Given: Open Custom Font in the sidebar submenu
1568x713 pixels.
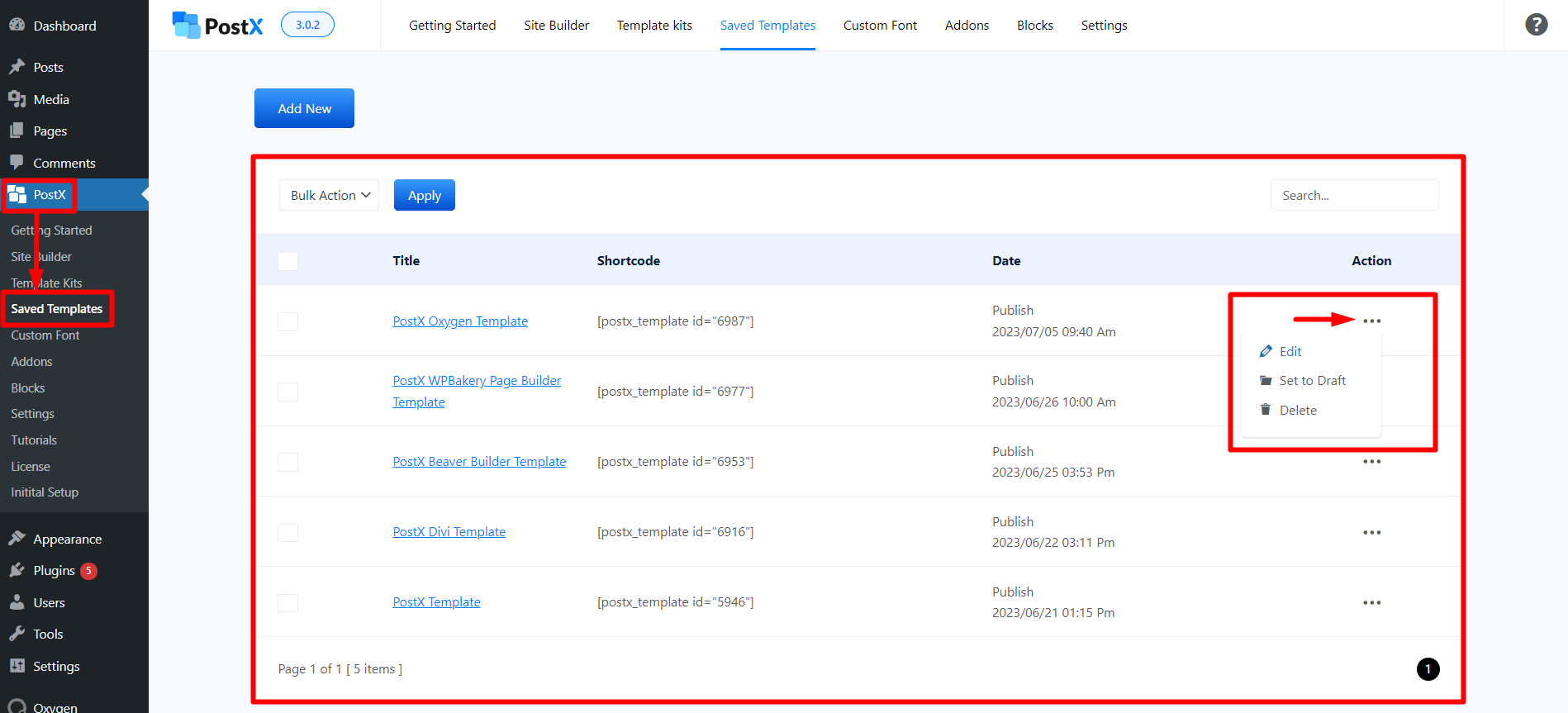Looking at the screenshot, I should (45, 335).
